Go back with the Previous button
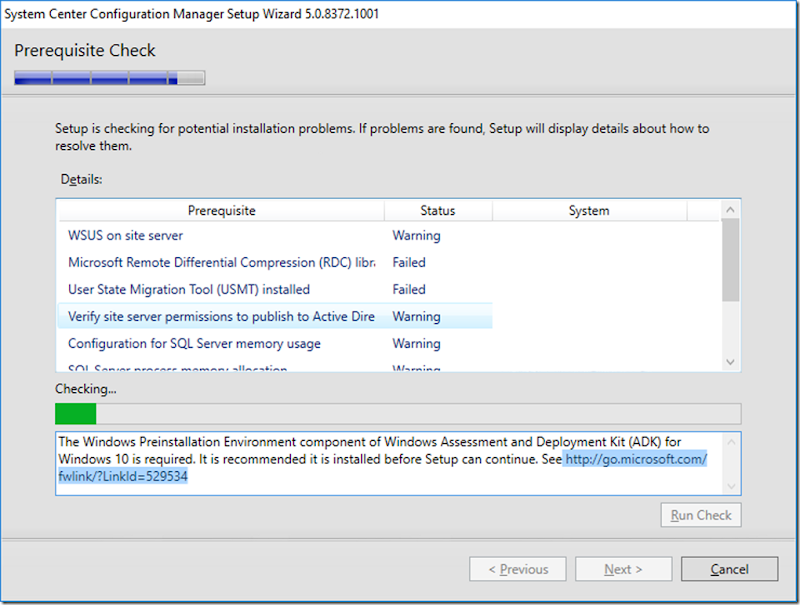 pyautogui.click(x=518, y=569)
